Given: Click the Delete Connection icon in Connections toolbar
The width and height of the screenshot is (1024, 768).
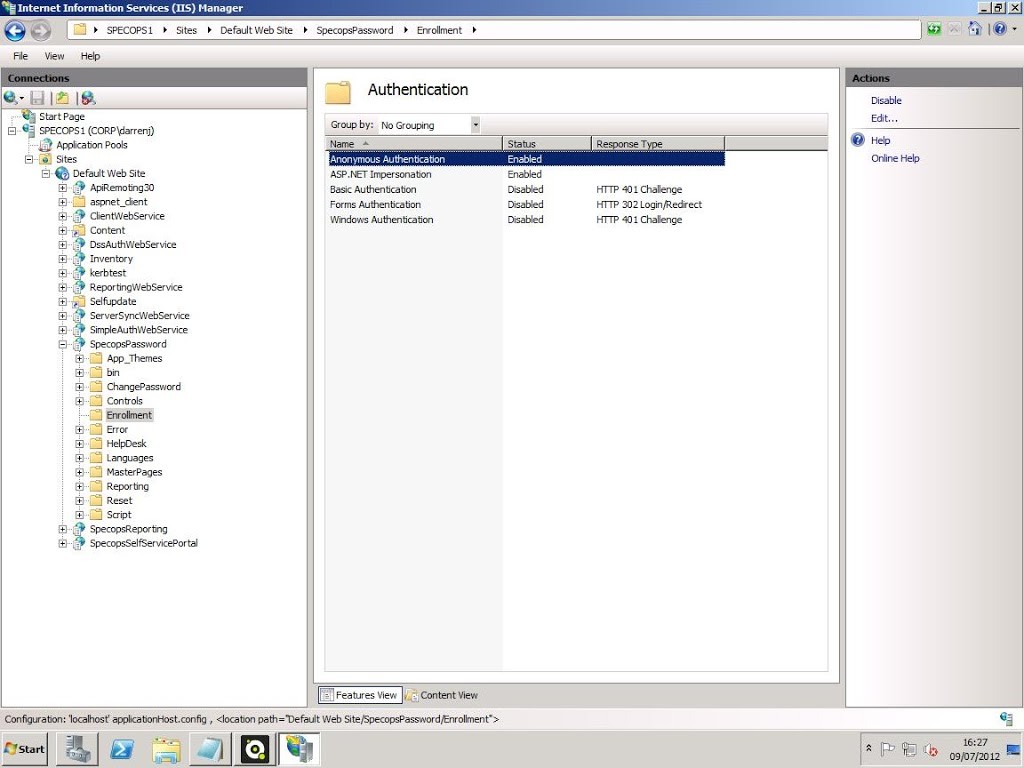Looking at the screenshot, I should coord(88,98).
